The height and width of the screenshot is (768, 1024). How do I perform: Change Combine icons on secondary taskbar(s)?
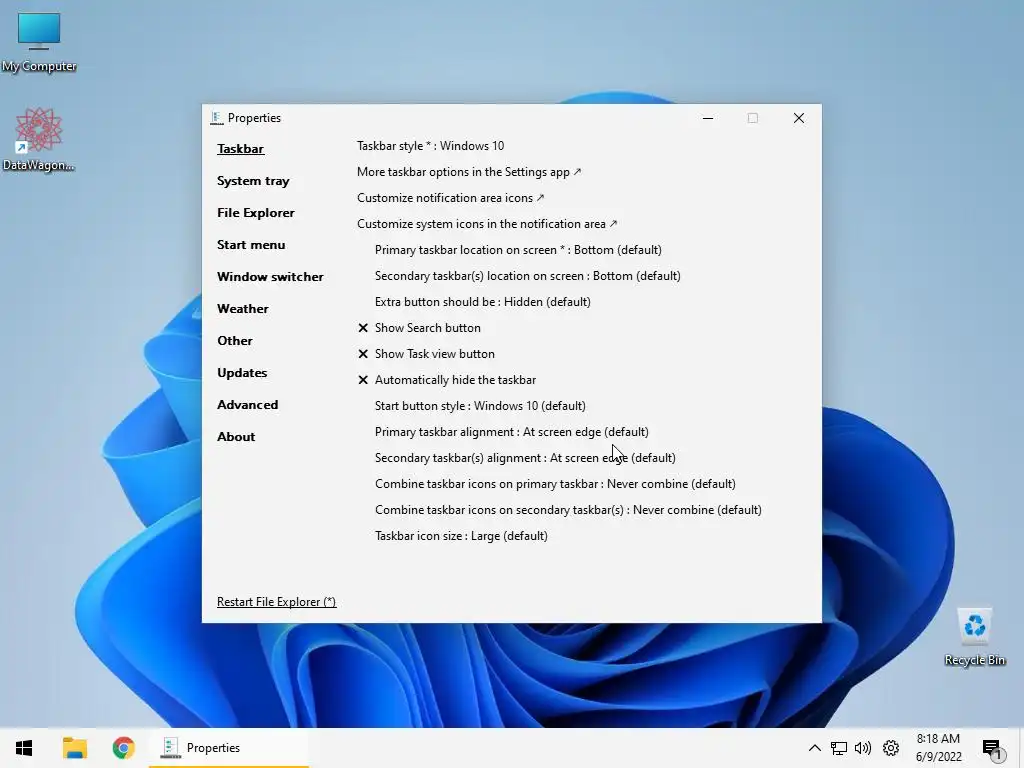pos(568,510)
